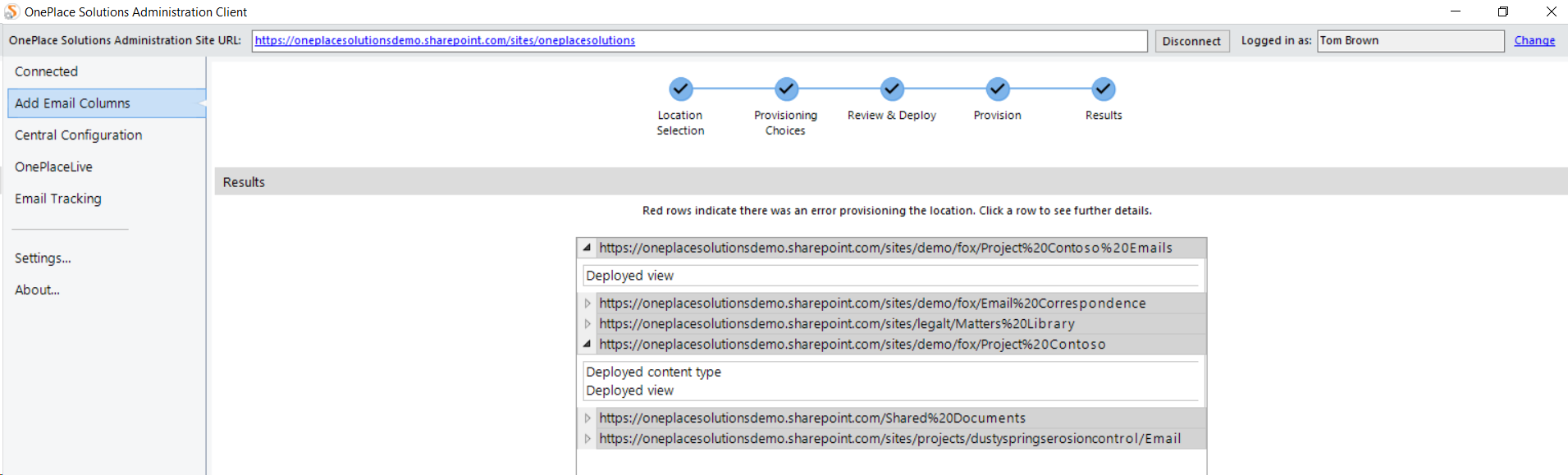This screenshot has width=1568, height=475.
Task: Click the Results step checkmark
Action: click(1104, 89)
